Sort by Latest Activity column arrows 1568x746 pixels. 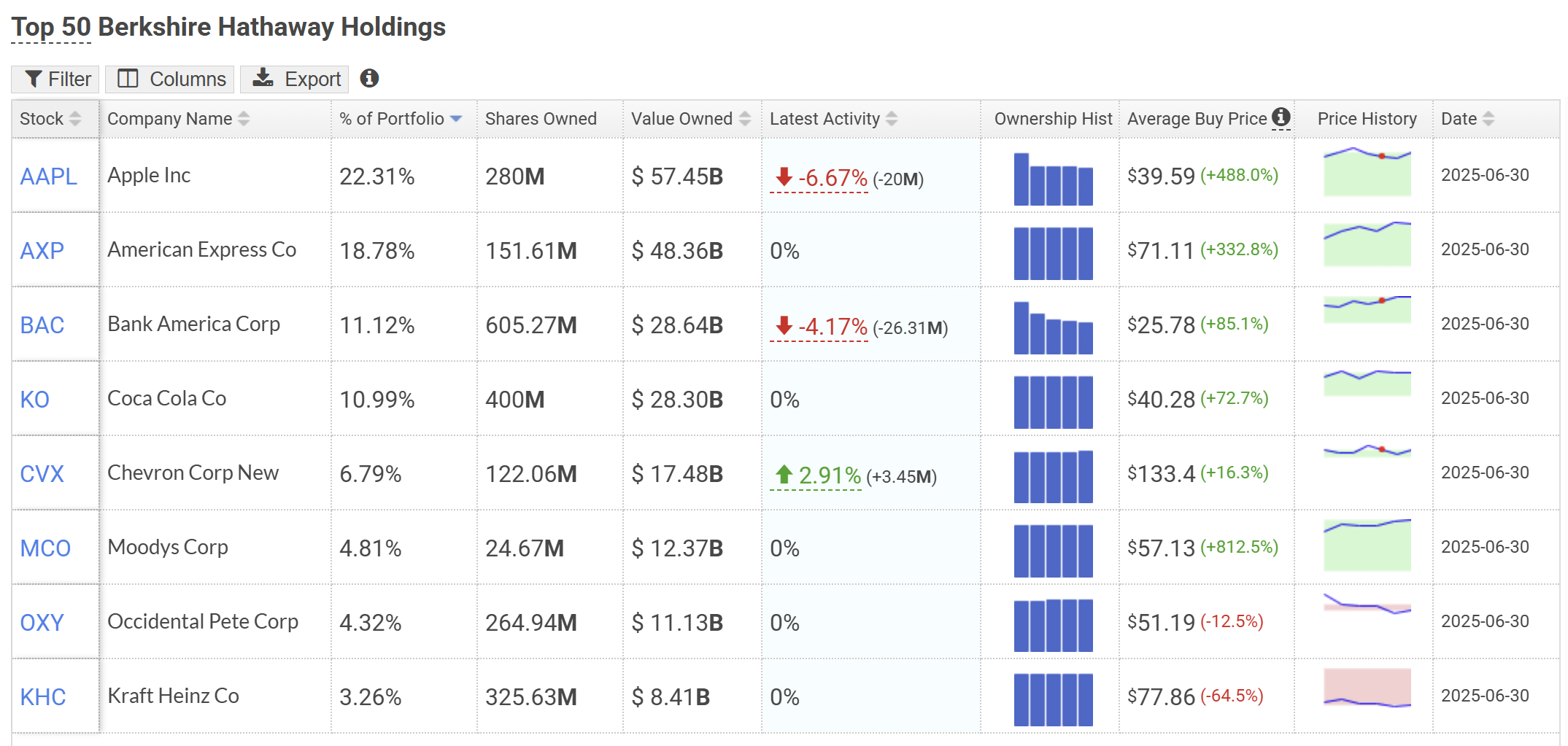pyautogui.click(x=892, y=119)
